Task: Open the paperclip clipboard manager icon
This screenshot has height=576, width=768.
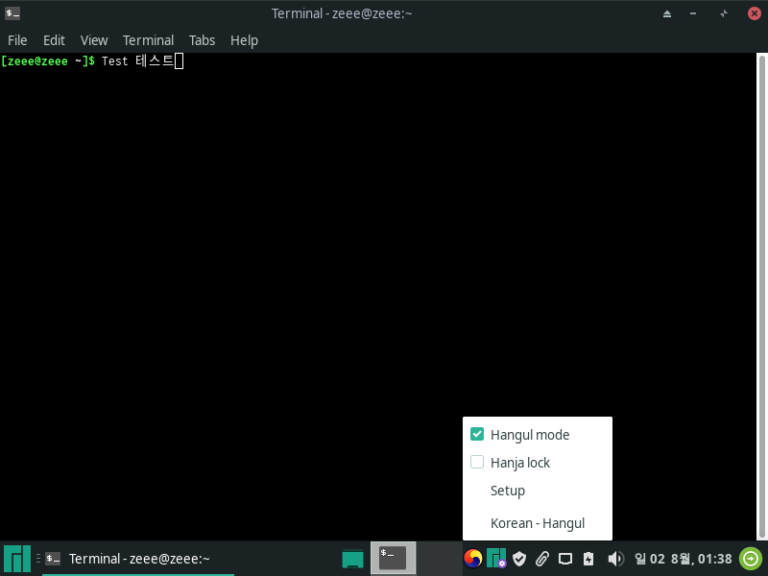Action: pos(542,558)
